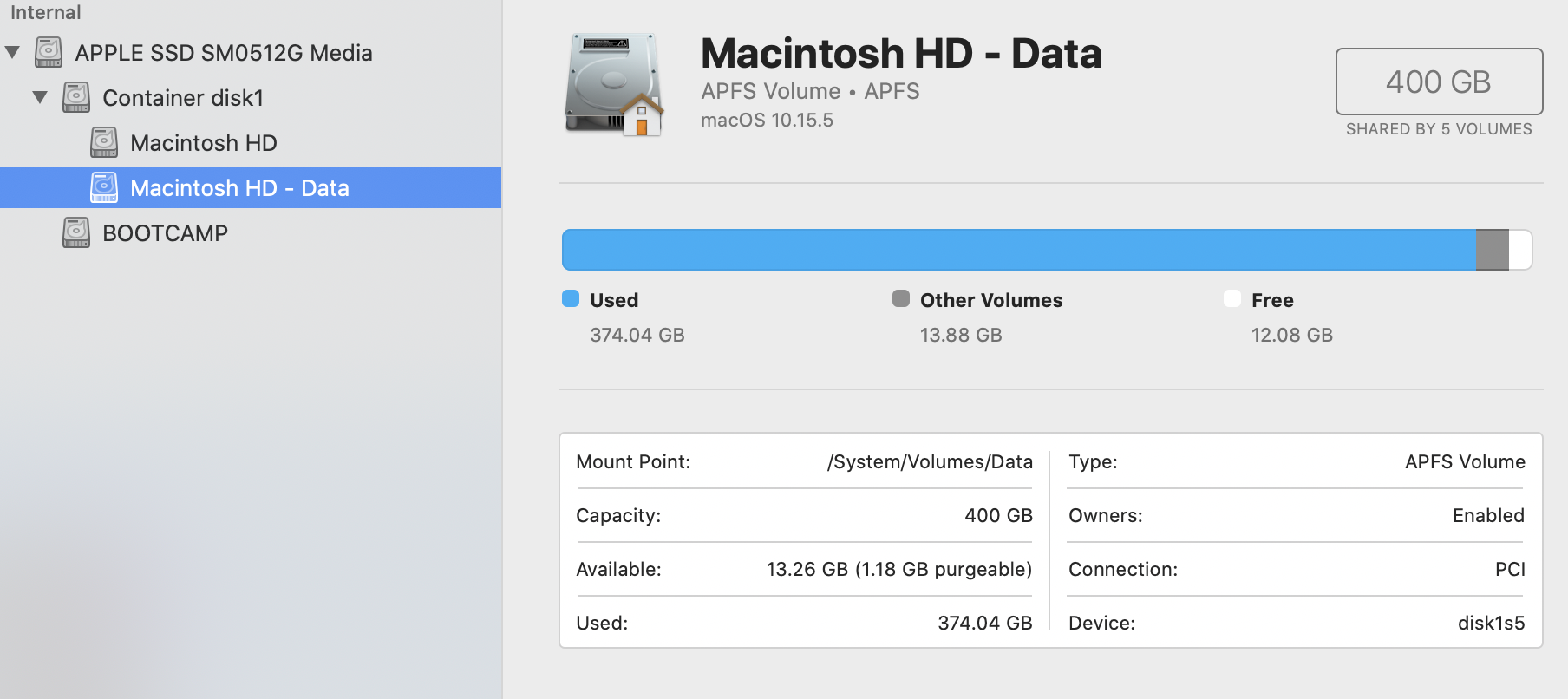Click the 374.04 GB value under Used legend

pyautogui.click(x=637, y=335)
